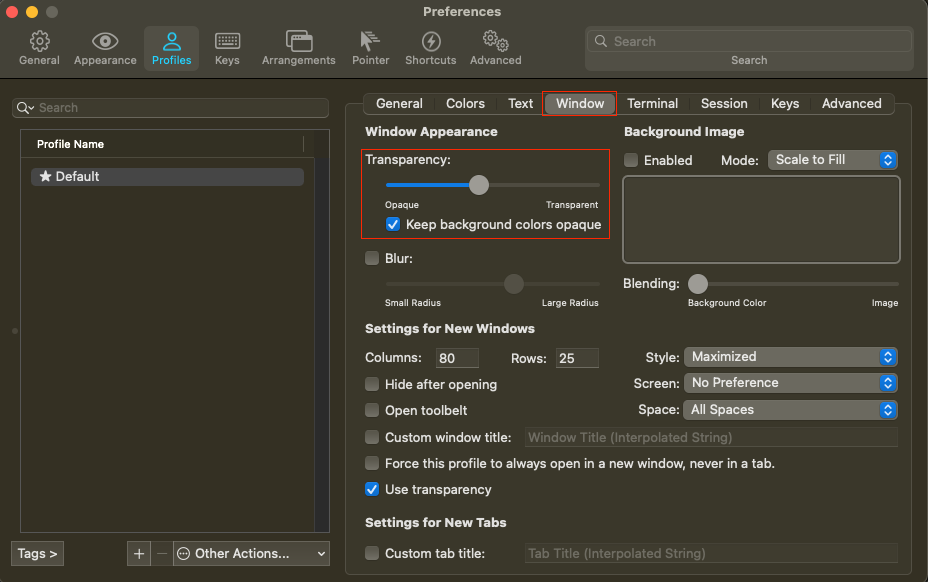Switch to the Colors tab
The height and width of the screenshot is (582, 928).
click(x=465, y=104)
